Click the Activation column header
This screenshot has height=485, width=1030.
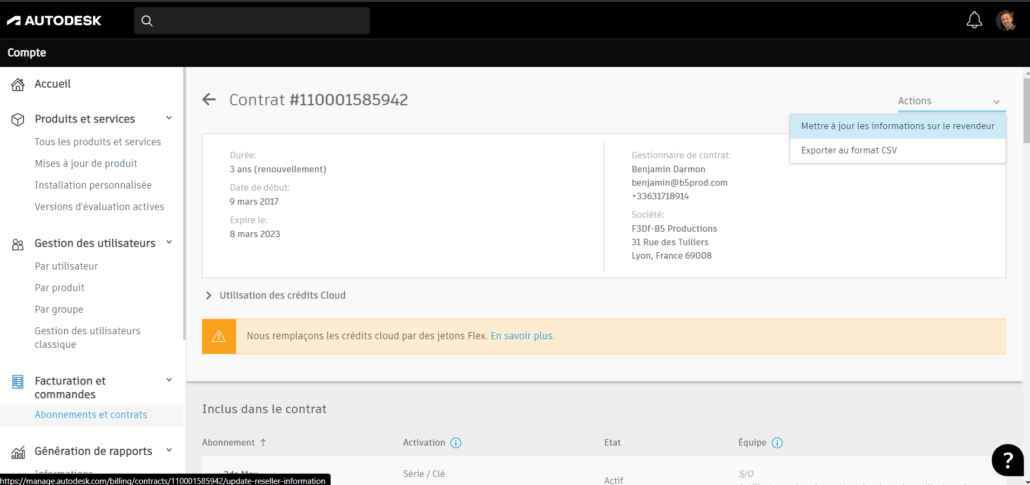click(x=424, y=443)
